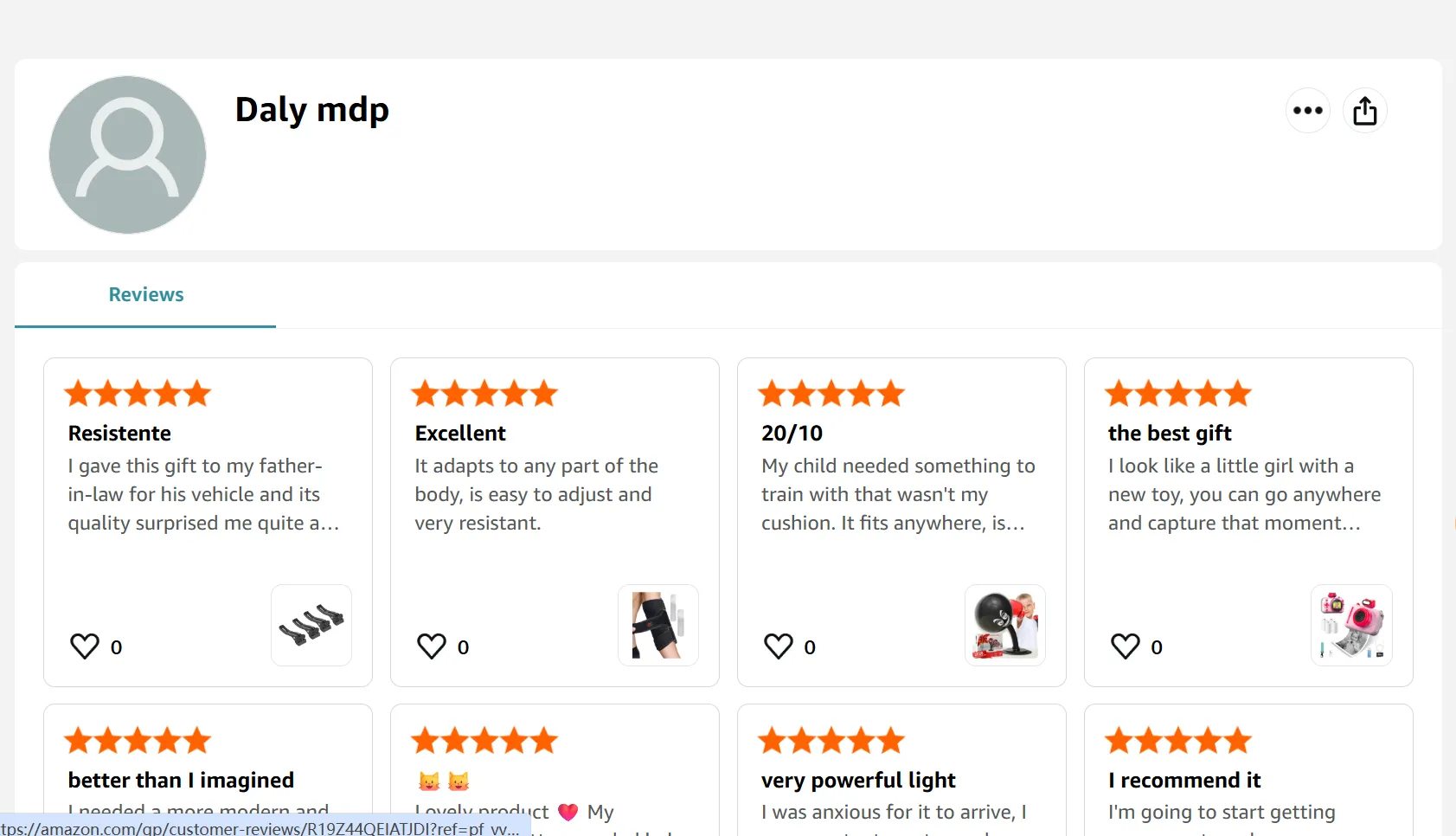The image size is (1456, 836).
Task: Open the "better than I imagined" review
Action: pyautogui.click(x=181, y=781)
